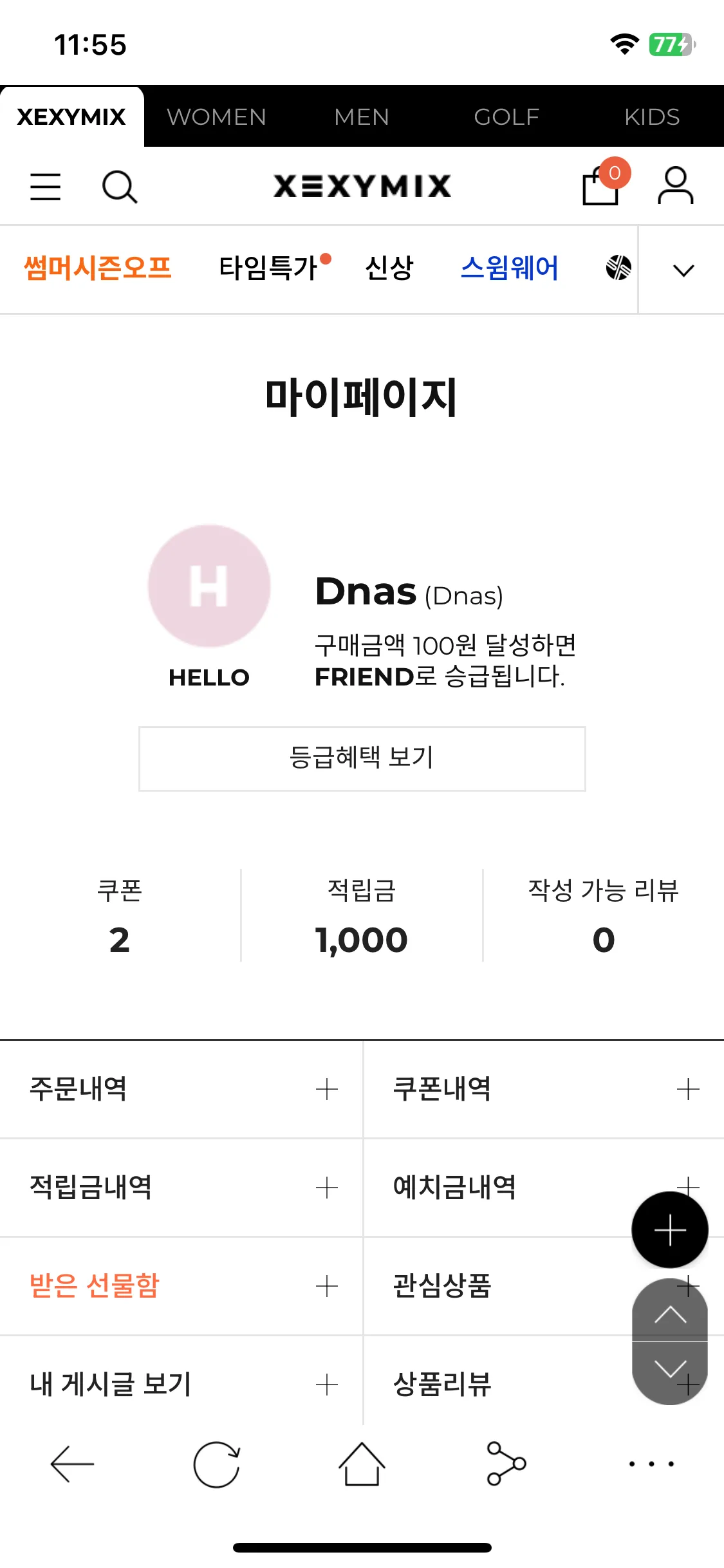Image resolution: width=724 pixels, height=1568 pixels.
Task: Expand the 주문내역 plus row
Action: click(181, 1089)
